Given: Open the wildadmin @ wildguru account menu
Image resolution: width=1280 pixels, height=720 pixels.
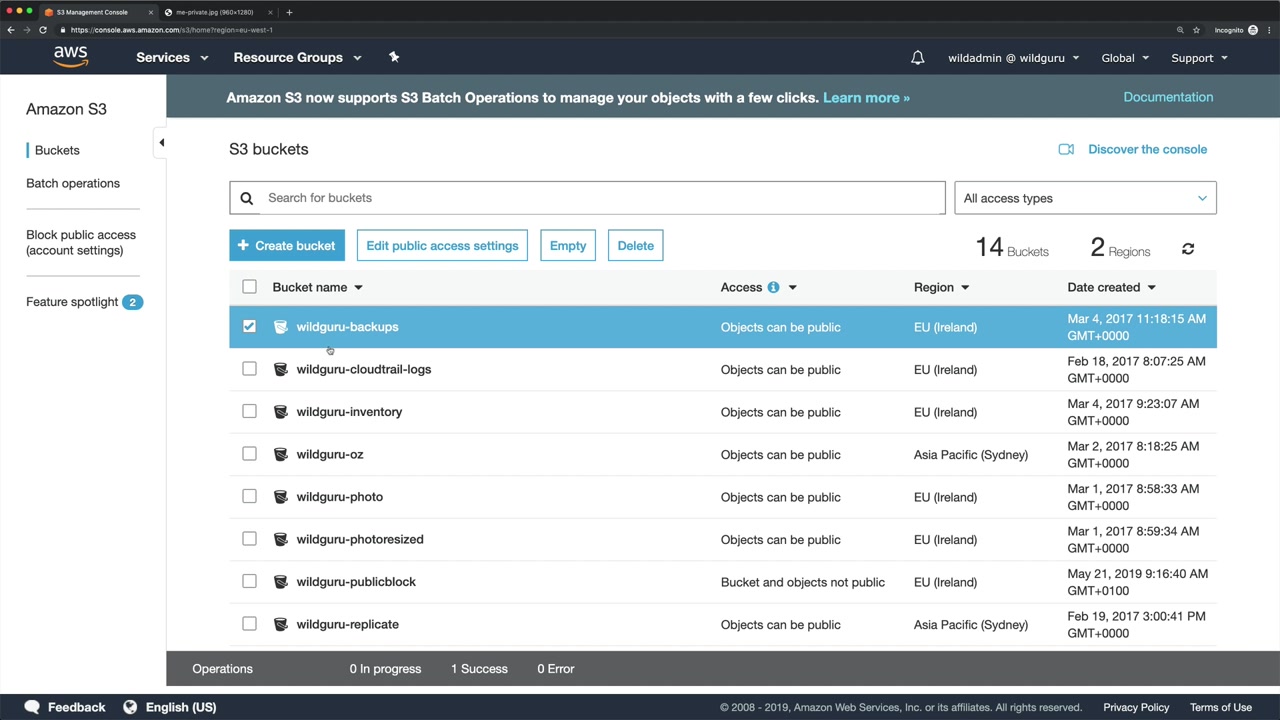Looking at the screenshot, I should tap(1013, 58).
